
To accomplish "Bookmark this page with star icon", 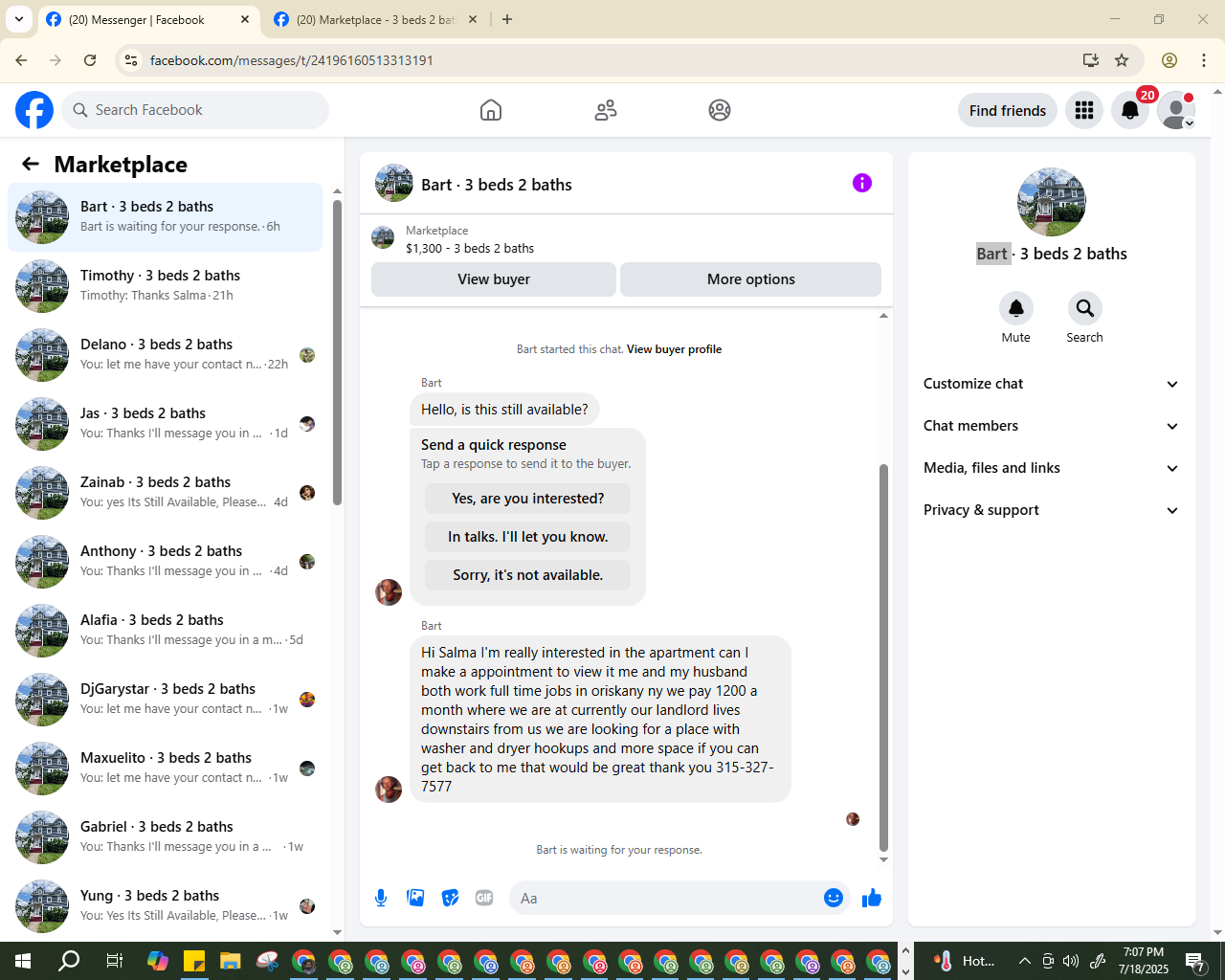I will [1122, 60].
